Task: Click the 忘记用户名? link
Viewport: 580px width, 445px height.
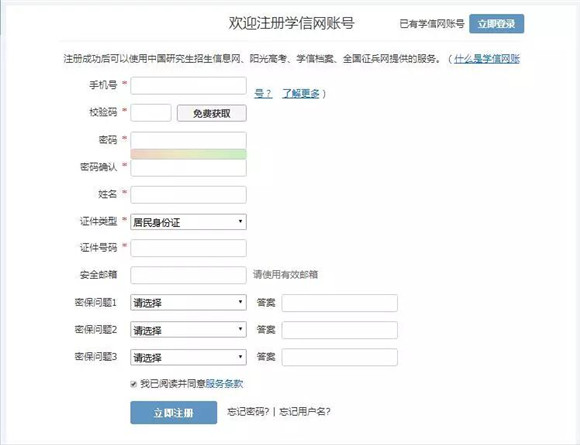Action: 305,412
